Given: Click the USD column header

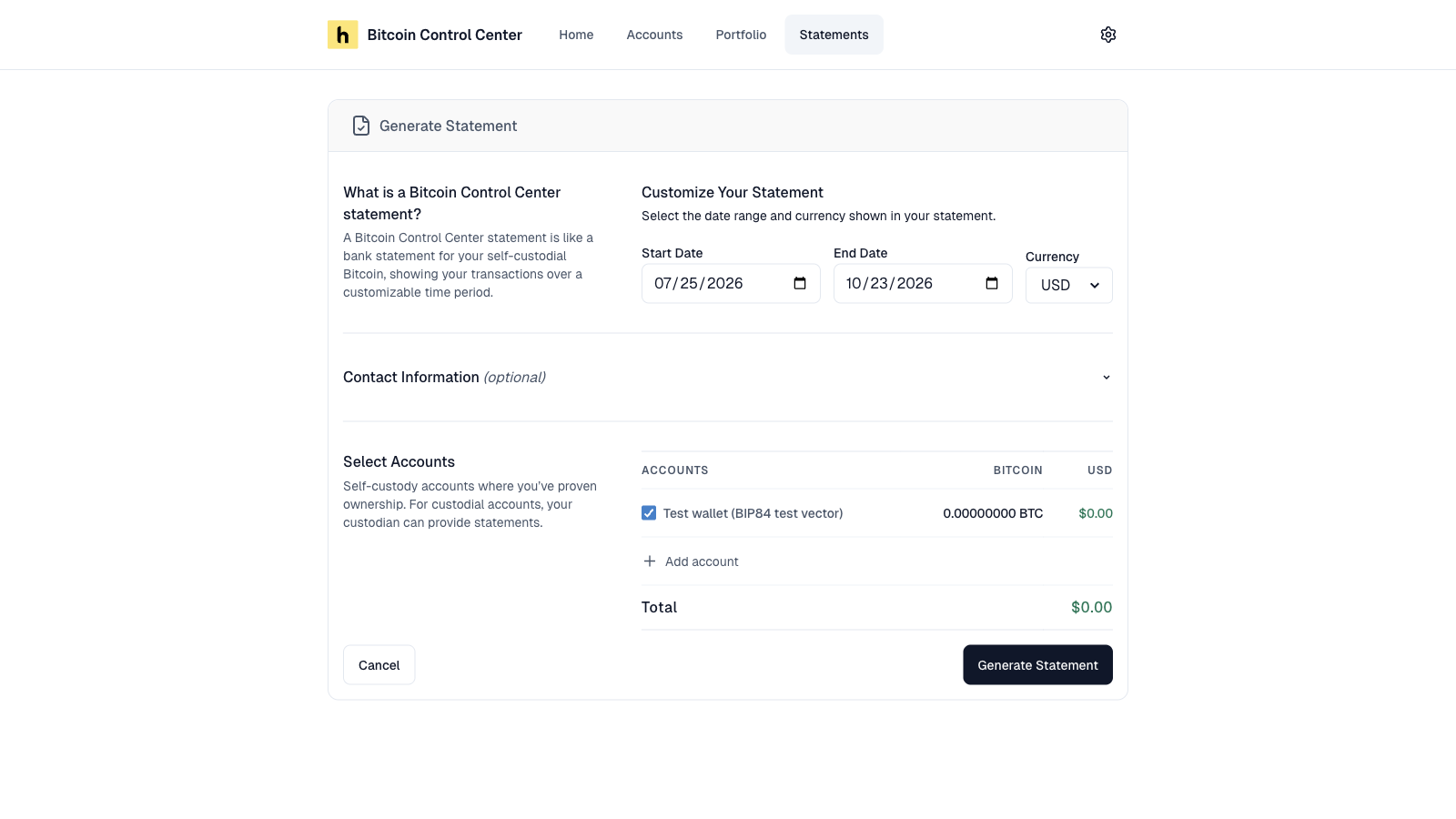Looking at the screenshot, I should (x=1099, y=470).
